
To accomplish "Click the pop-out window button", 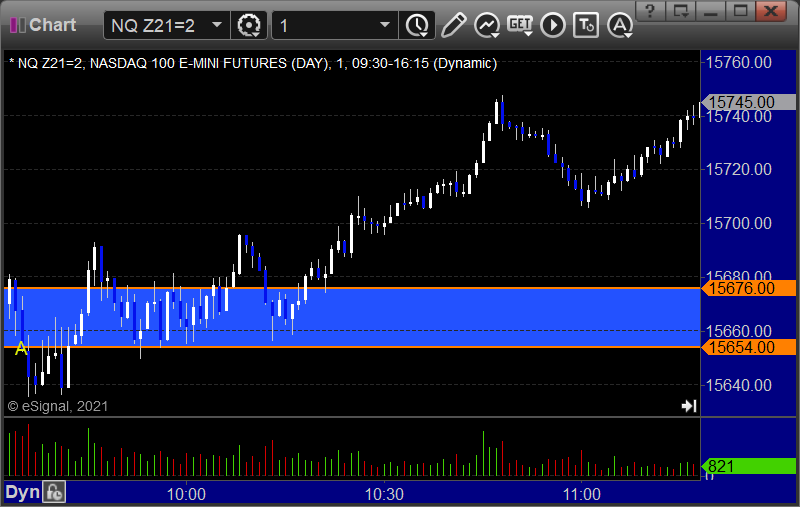I will [x=681, y=10].
